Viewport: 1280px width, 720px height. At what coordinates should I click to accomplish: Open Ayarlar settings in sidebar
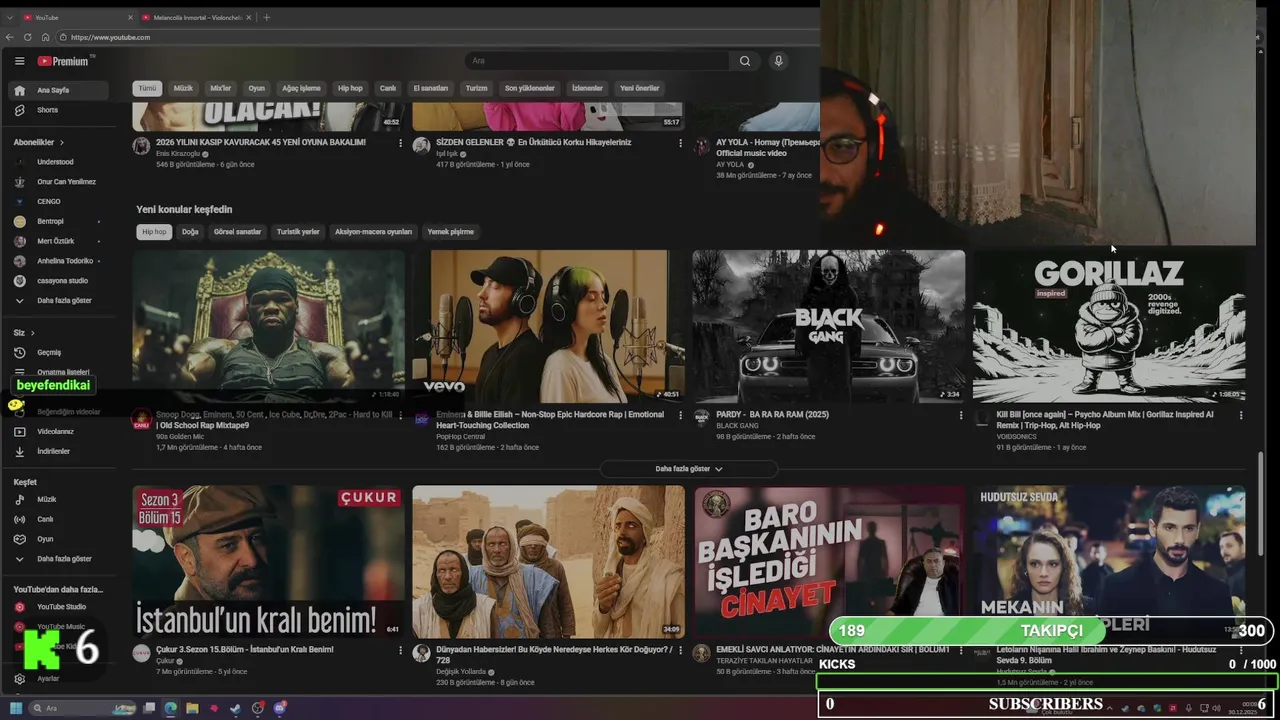58,678
